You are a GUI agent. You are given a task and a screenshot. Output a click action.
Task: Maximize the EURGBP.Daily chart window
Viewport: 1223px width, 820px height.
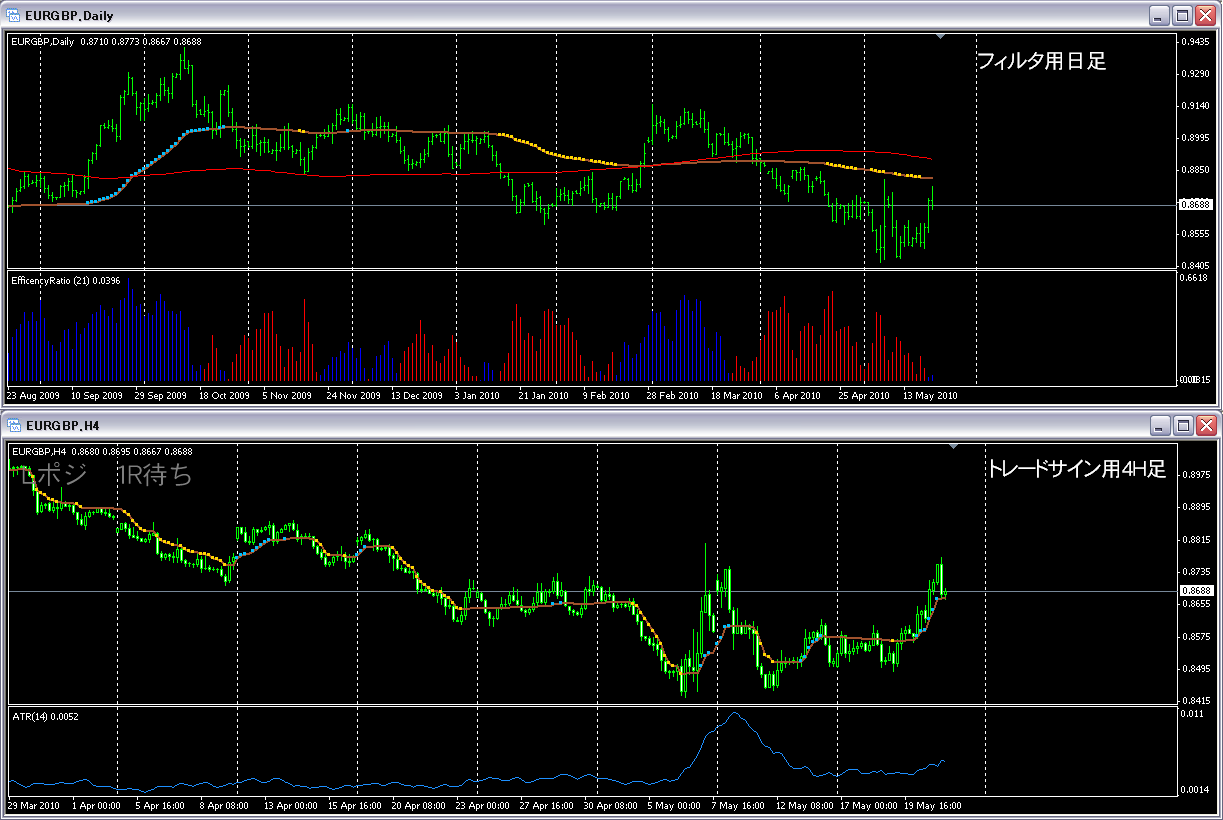(1182, 15)
